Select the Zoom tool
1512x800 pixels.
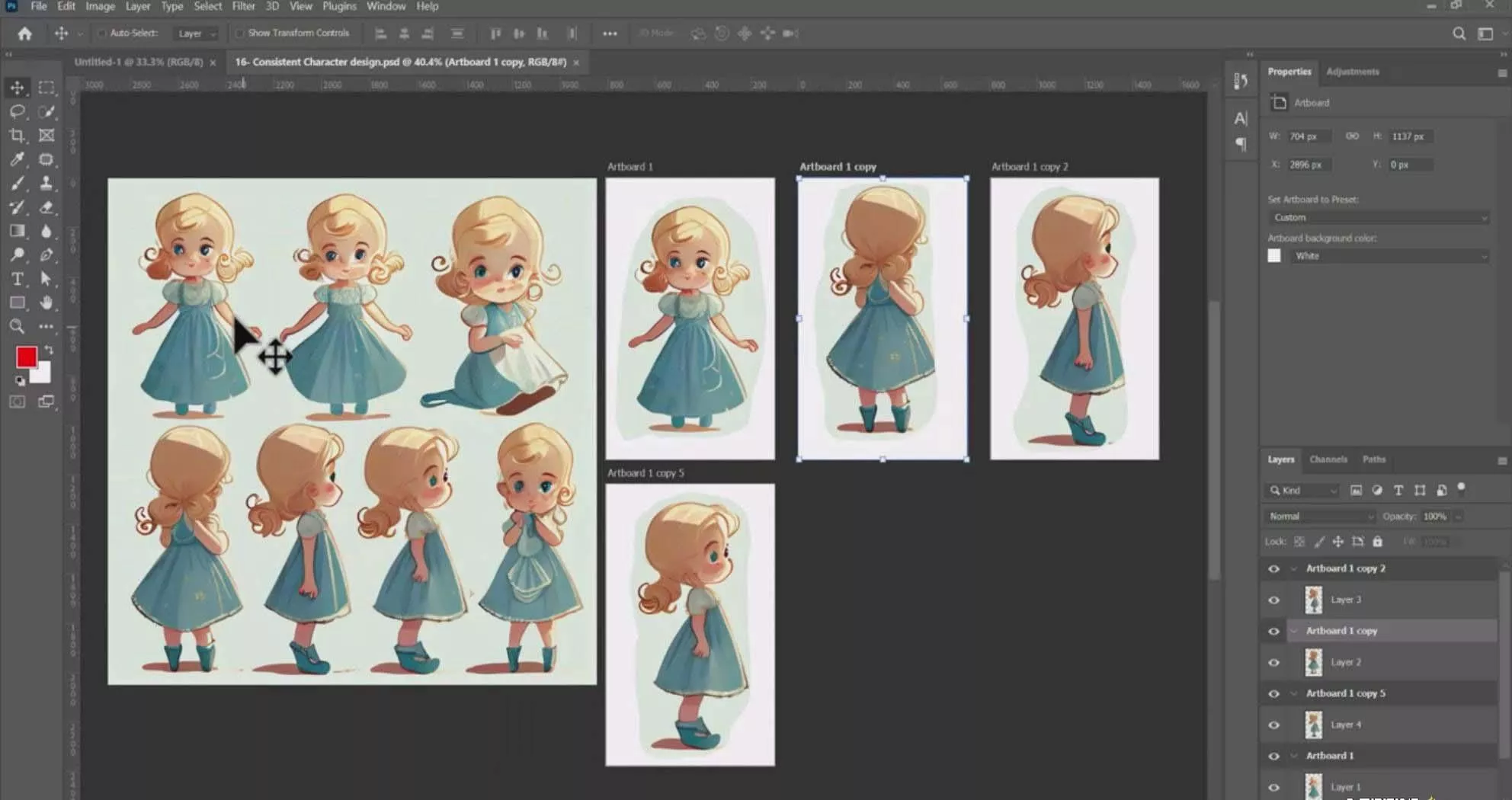(x=17, y=327)
